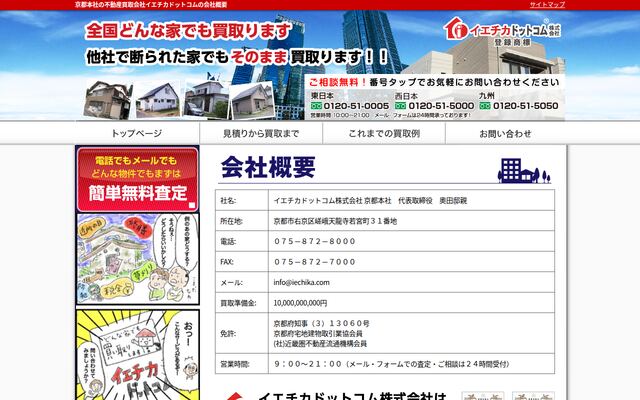Click the free-dial icon beside 0120-51-5000
Image resolution: width=640 pixels, height=400 pixels.
[x=401, y=106]
